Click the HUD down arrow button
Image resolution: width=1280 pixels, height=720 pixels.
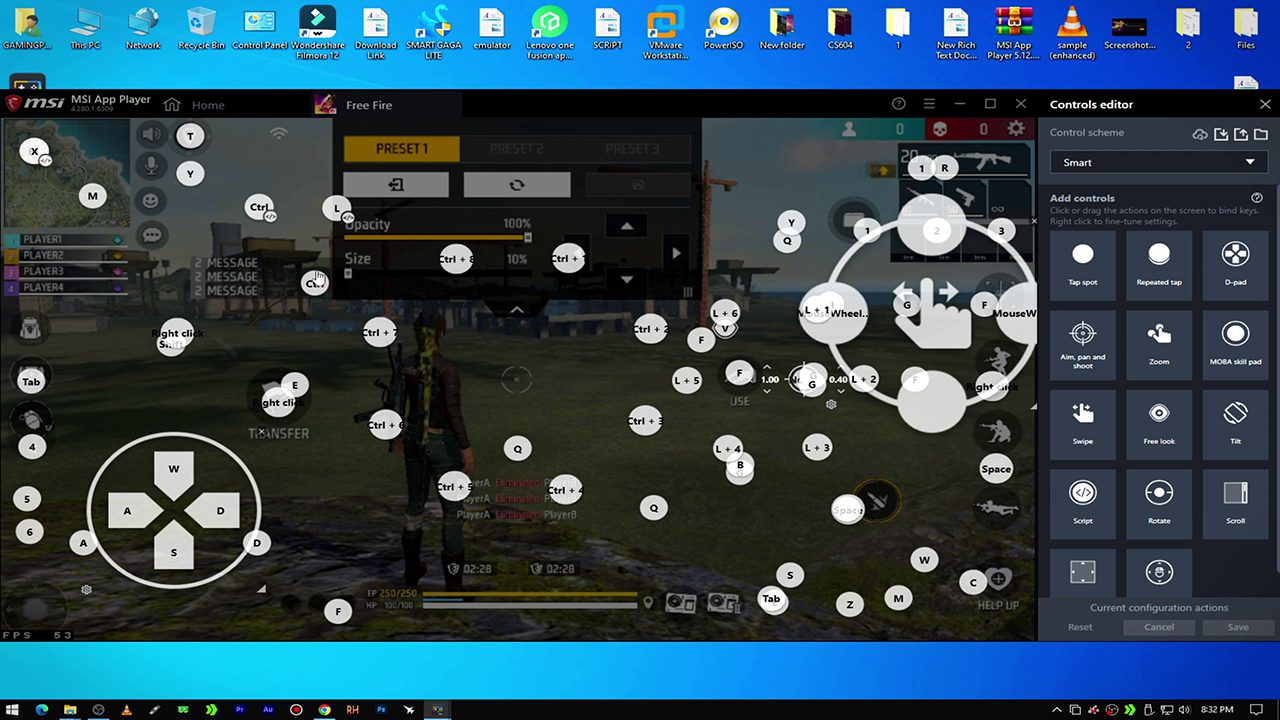click(627, 280)
